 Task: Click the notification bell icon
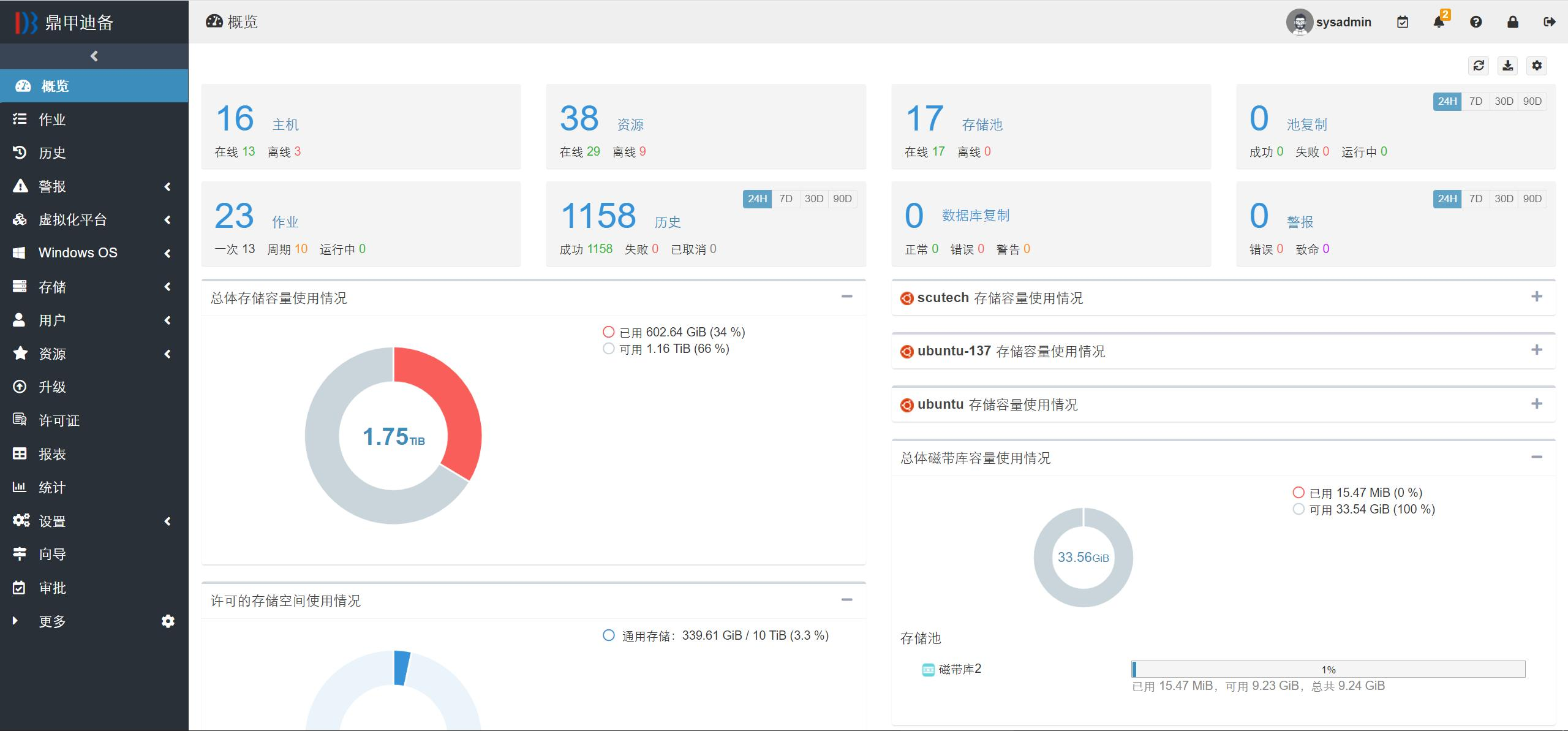click(x=1439, y=23)
